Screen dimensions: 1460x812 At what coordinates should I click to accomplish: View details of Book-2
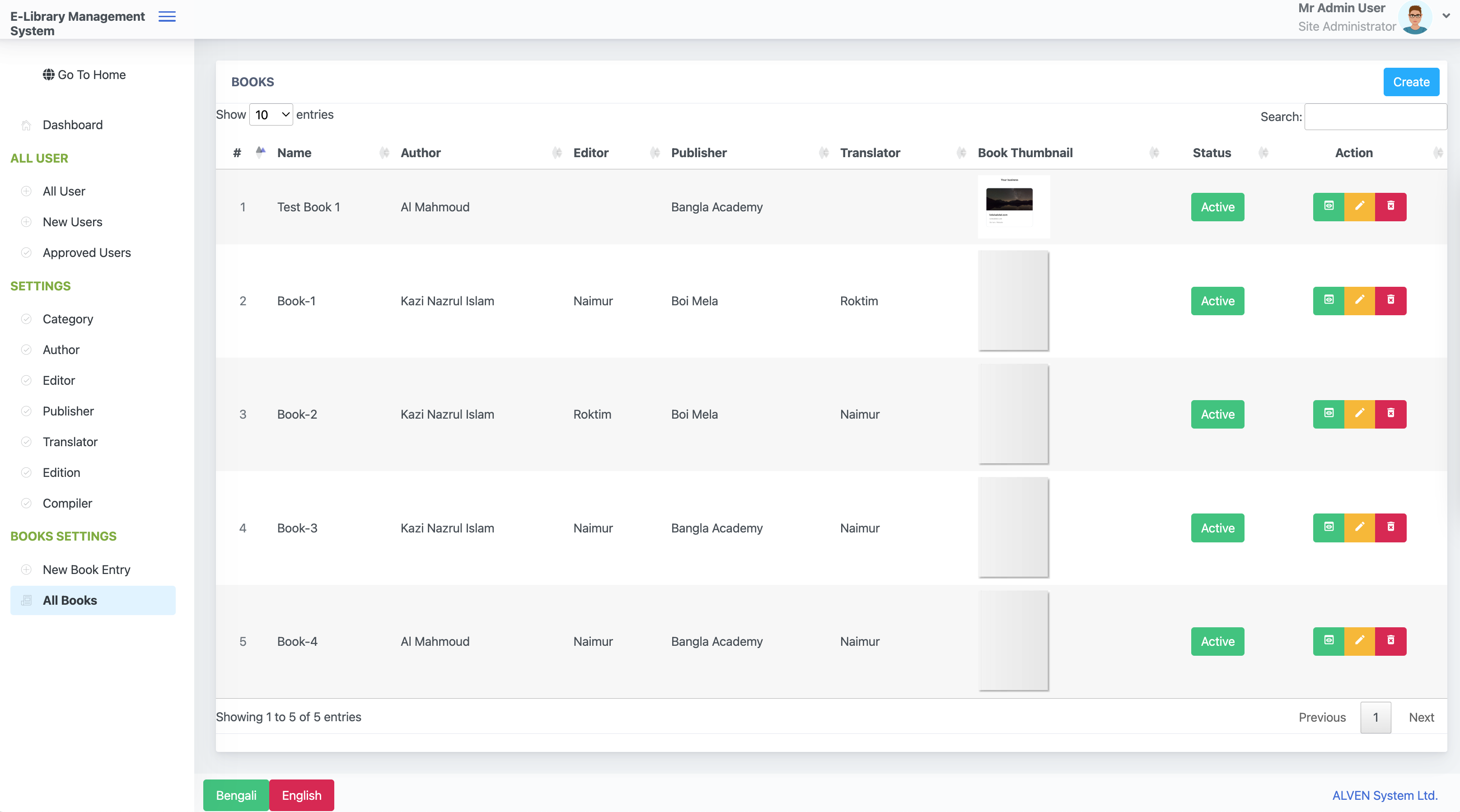tap(1329, 414)
